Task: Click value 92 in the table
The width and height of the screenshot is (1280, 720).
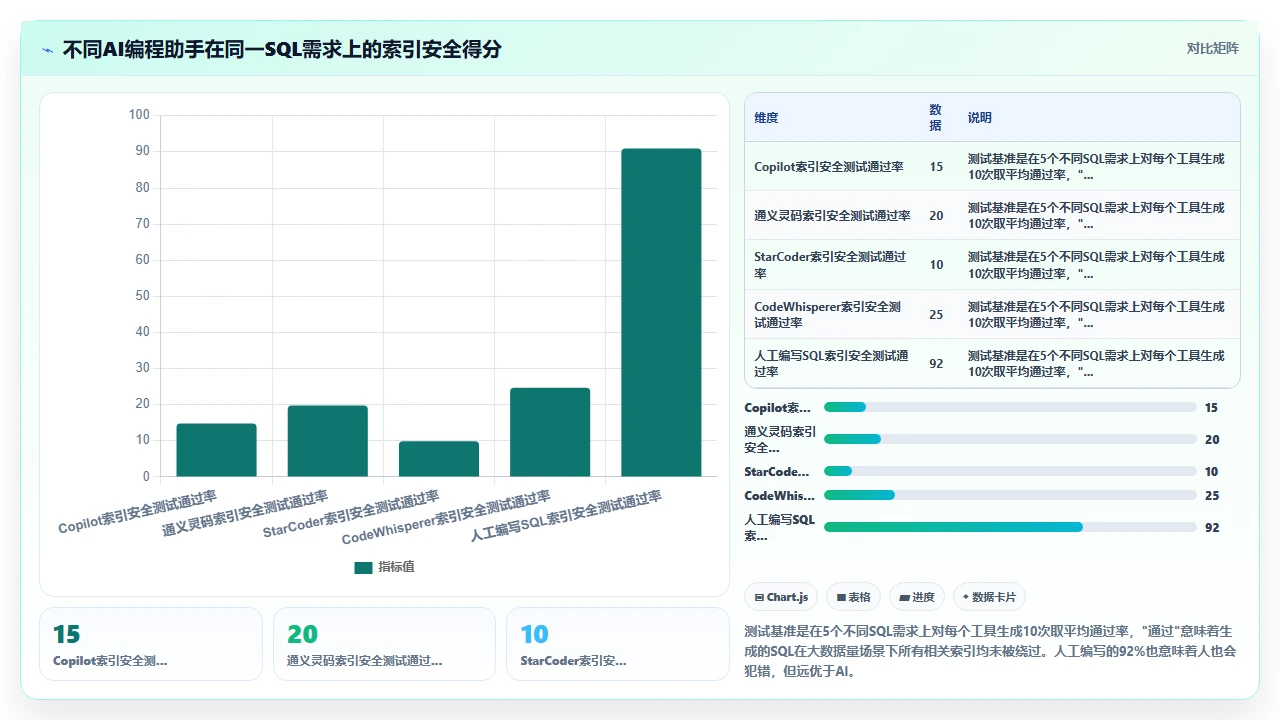Action: click(936, 364)
